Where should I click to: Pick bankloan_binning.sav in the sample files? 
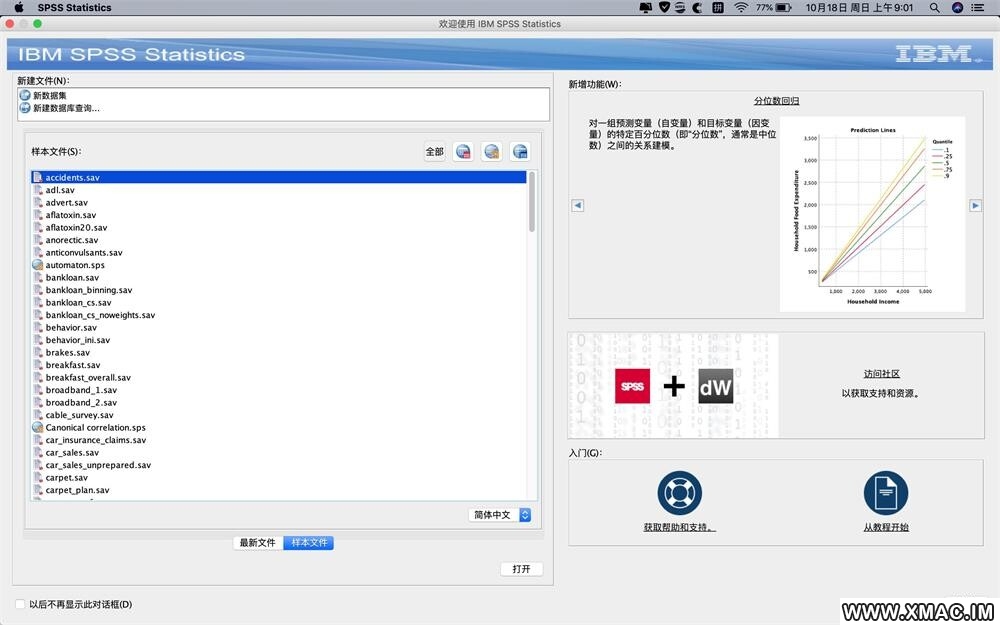click(x=279, y=290)
